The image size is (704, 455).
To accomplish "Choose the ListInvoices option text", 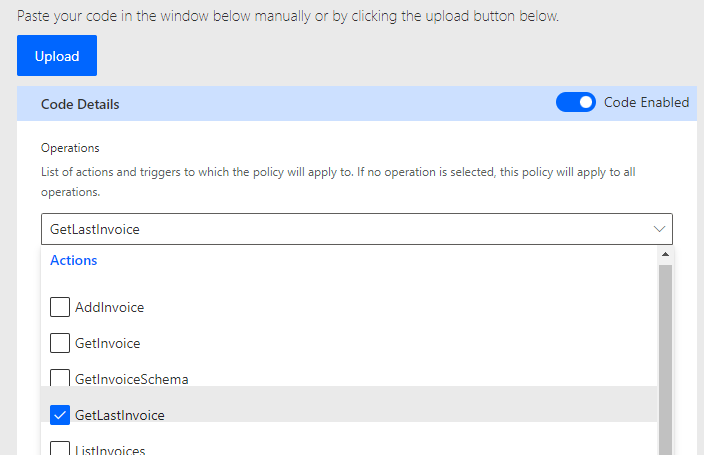I will tap(109, 450).
